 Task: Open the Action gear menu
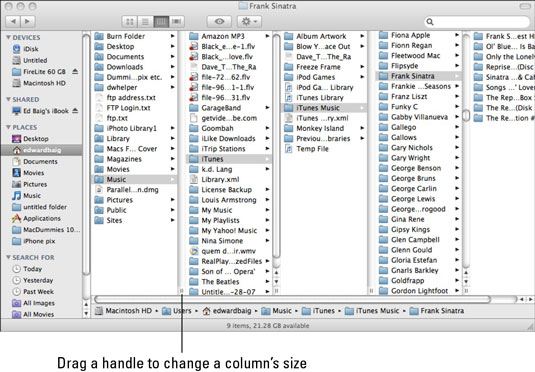pos(249,22)
